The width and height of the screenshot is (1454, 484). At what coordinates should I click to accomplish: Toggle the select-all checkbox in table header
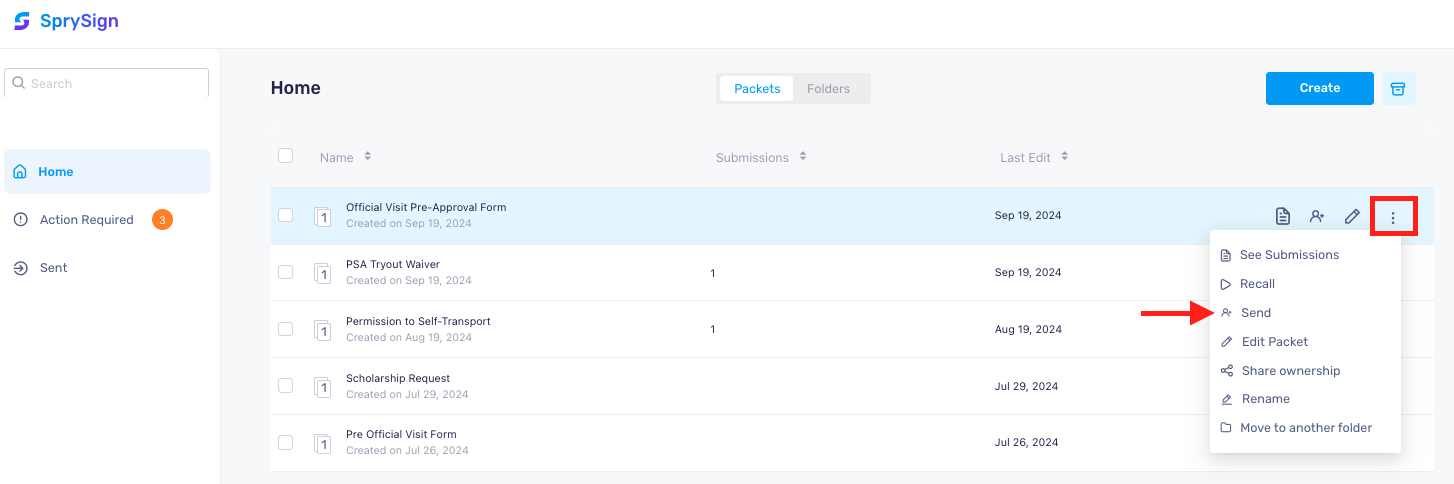[286, 156]
